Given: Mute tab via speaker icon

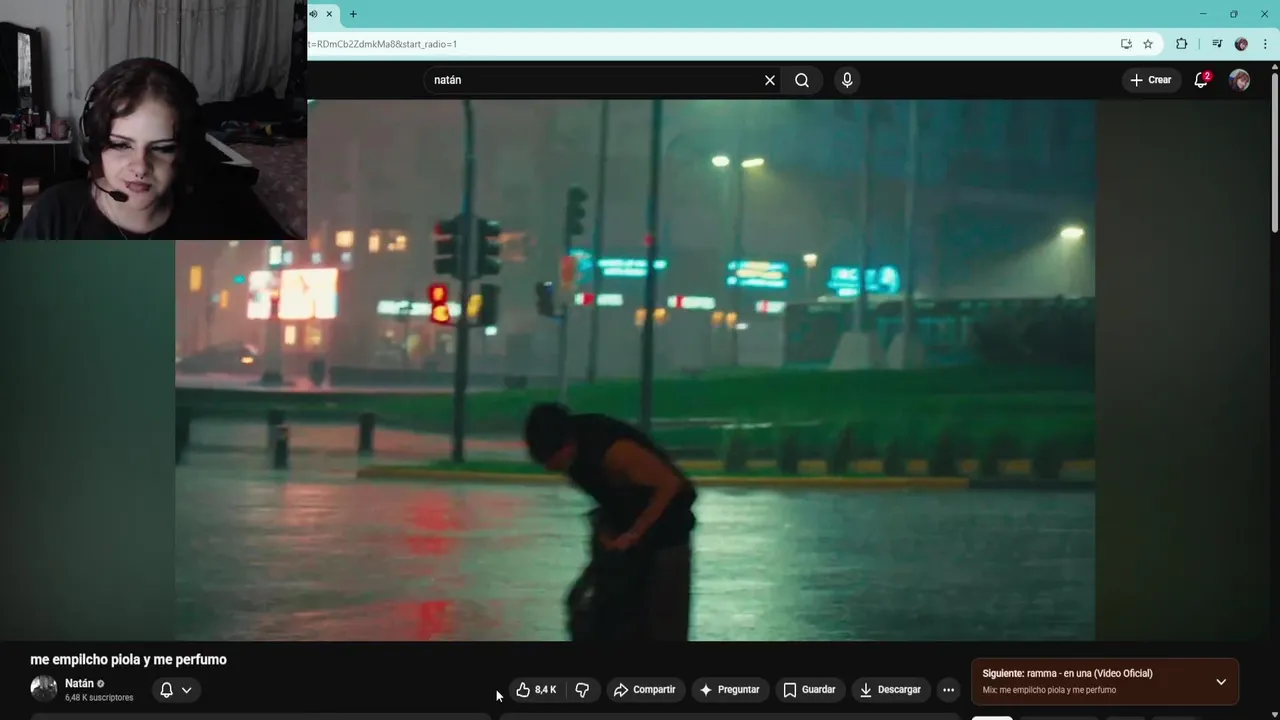Looking at the screenshot, I should (313, 14).
